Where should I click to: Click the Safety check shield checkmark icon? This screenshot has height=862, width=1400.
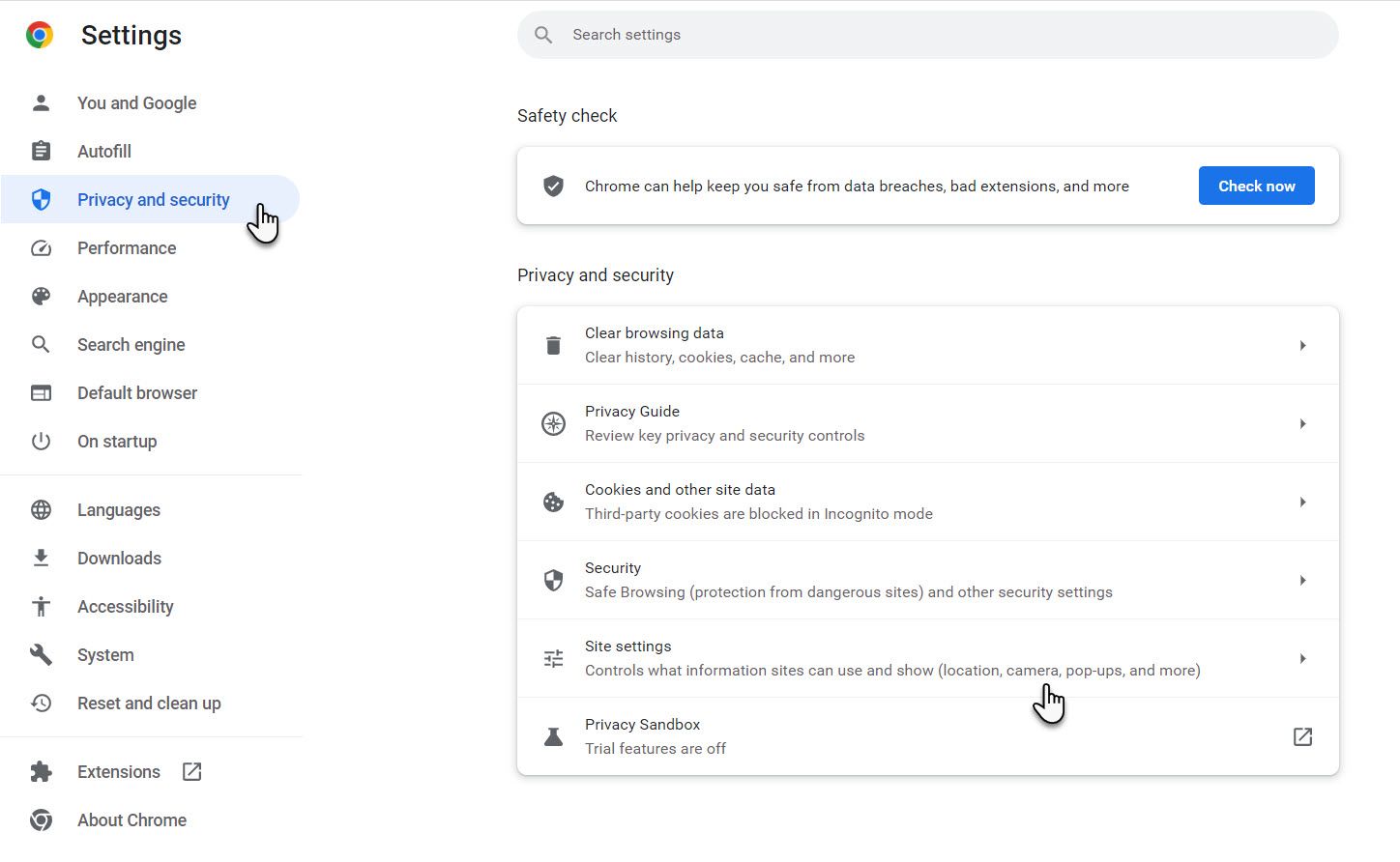553,186
